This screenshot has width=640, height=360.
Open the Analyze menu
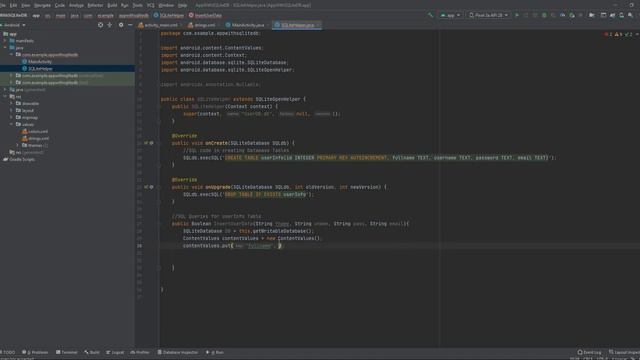(76, 5)
